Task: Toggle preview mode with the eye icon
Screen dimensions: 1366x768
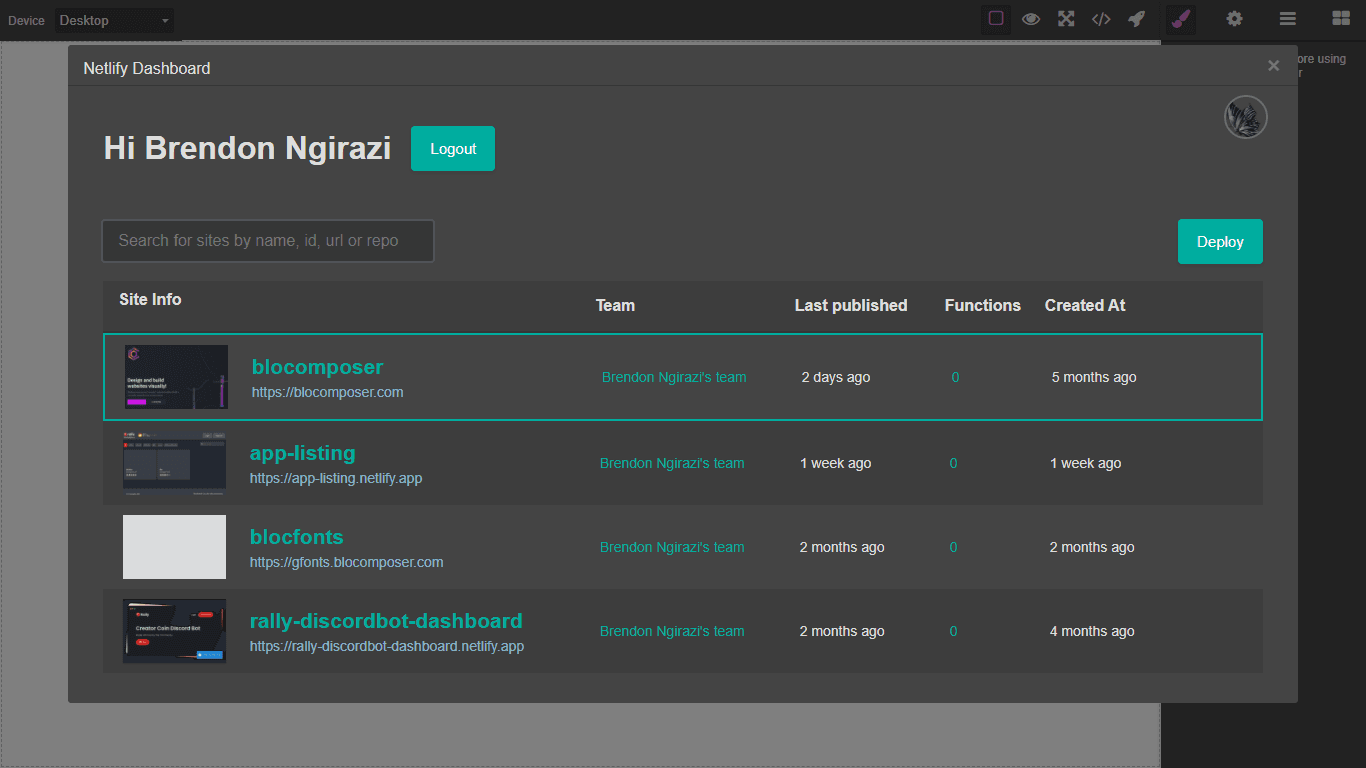Action: pyautogui.click(x=1031, y=18)
